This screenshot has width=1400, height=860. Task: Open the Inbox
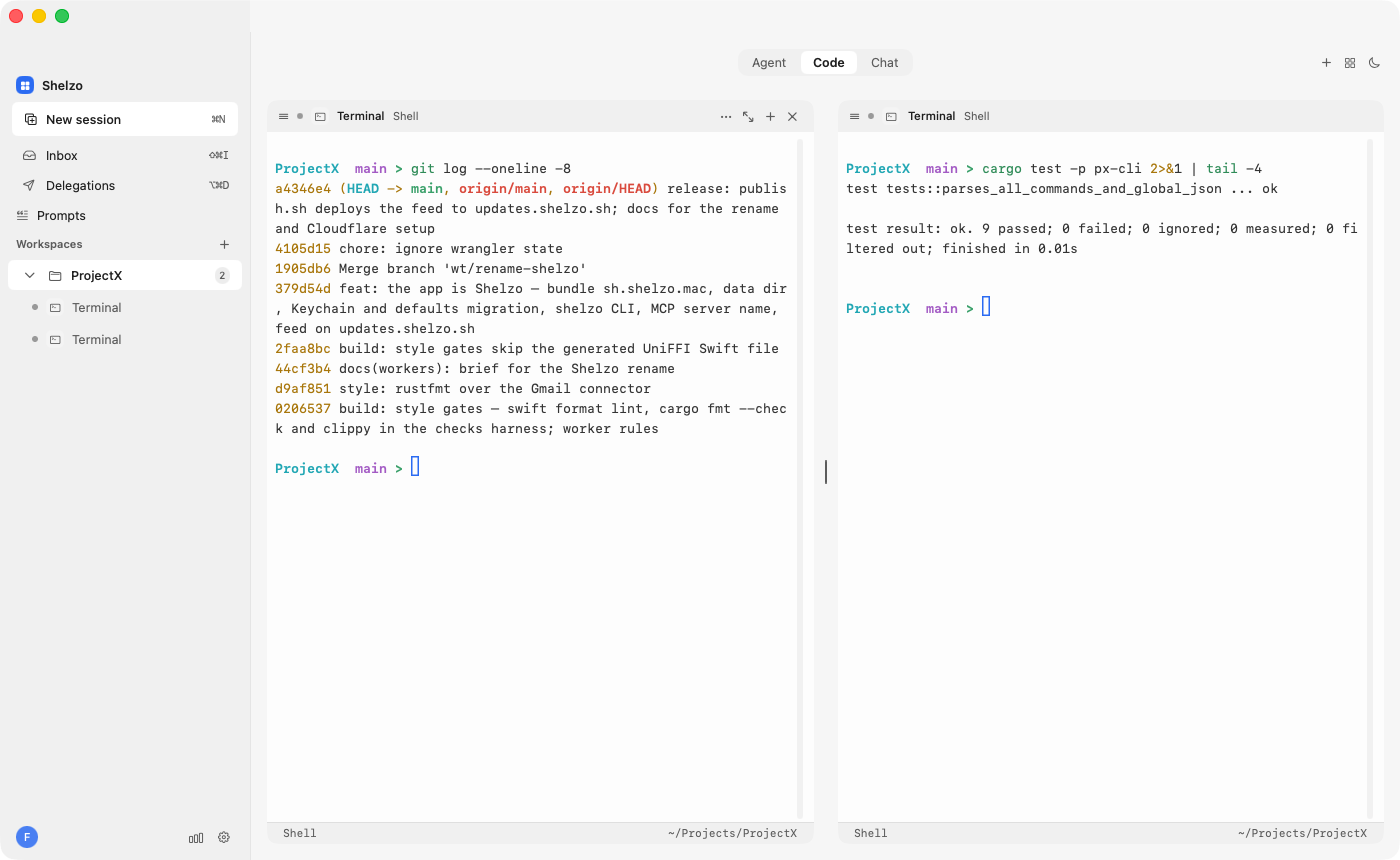[x=125, y=155]
